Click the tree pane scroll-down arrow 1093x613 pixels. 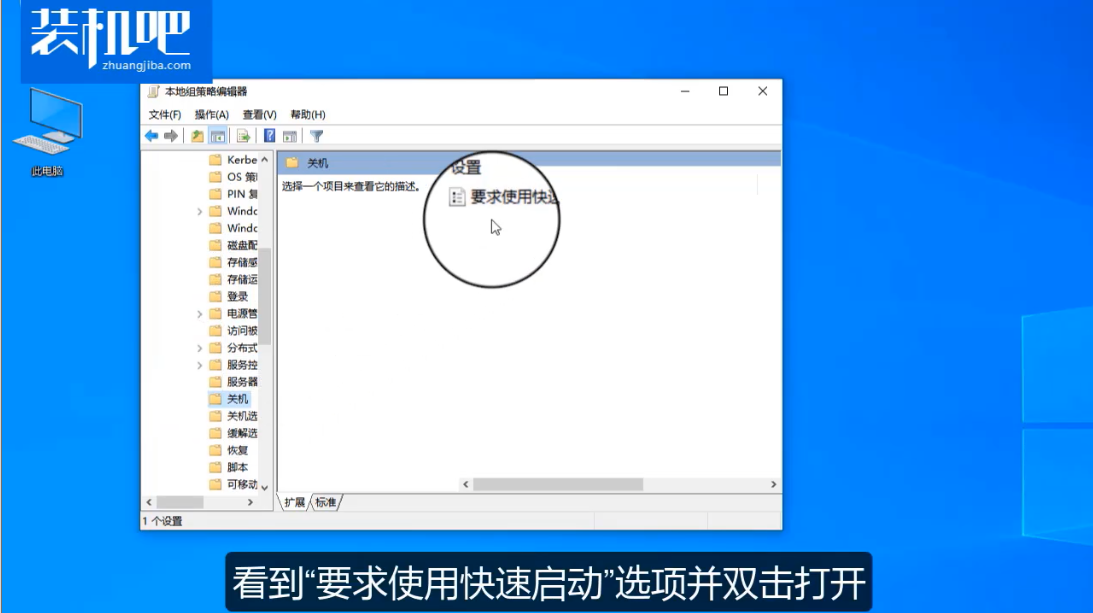(x=265, y=487)
